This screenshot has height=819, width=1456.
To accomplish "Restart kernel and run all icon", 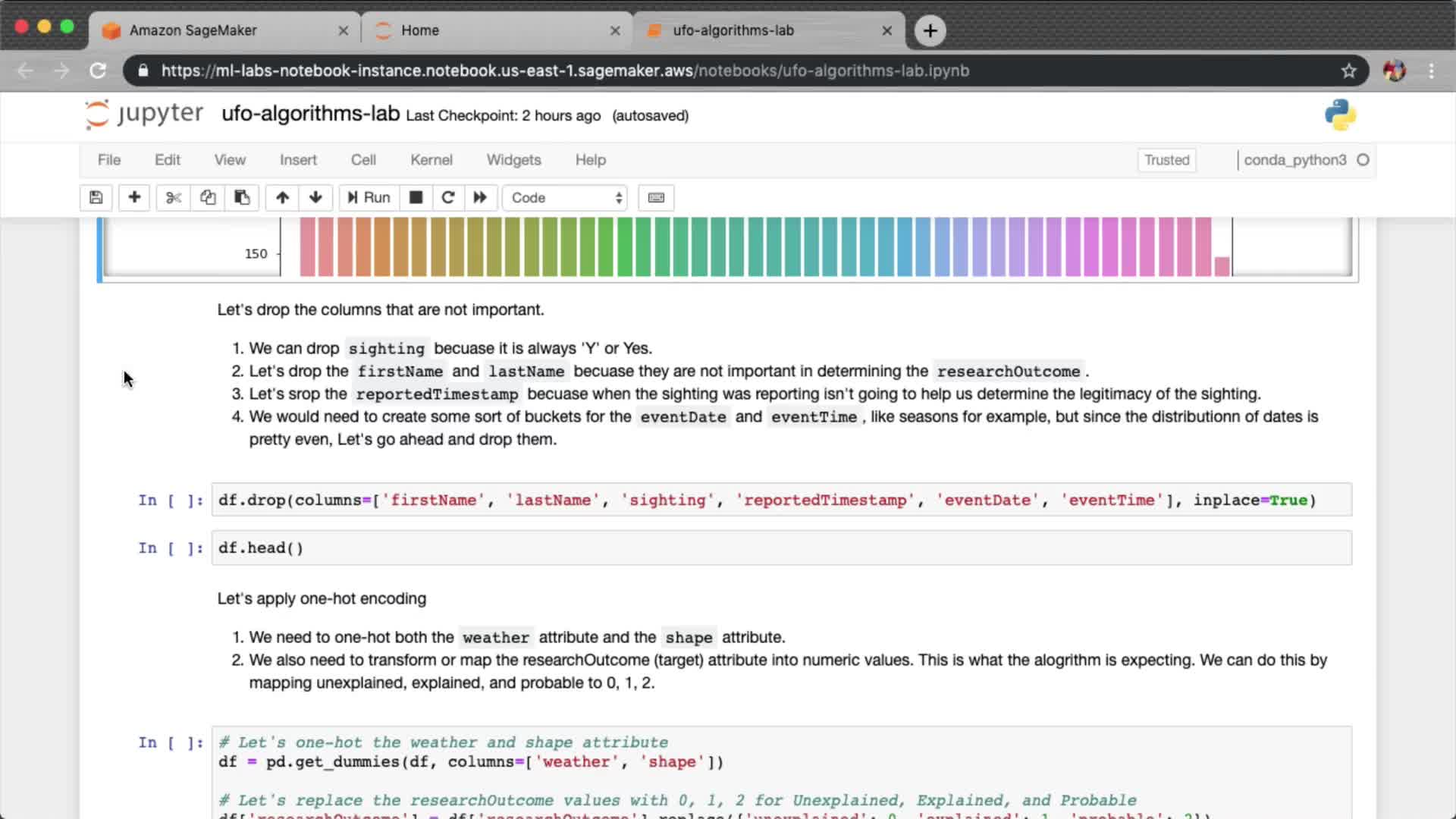I will pyautogui.click(x=480, y=198).
